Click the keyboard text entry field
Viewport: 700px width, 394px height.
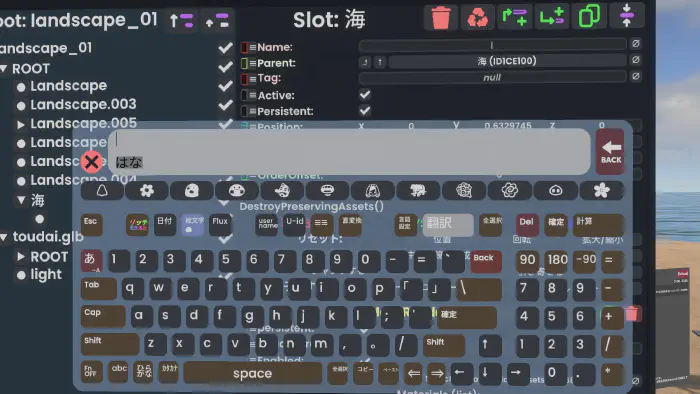[x=349, y=152]
